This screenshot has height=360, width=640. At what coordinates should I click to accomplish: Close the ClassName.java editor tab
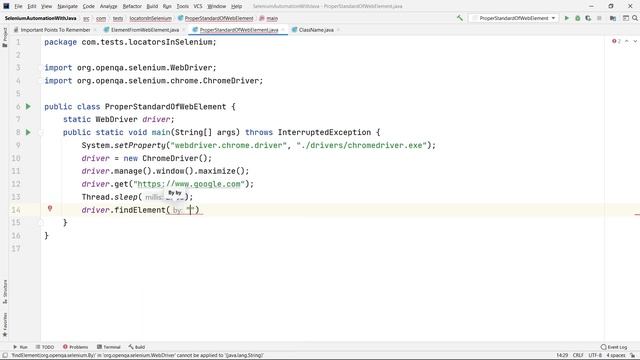pos(338,30)
